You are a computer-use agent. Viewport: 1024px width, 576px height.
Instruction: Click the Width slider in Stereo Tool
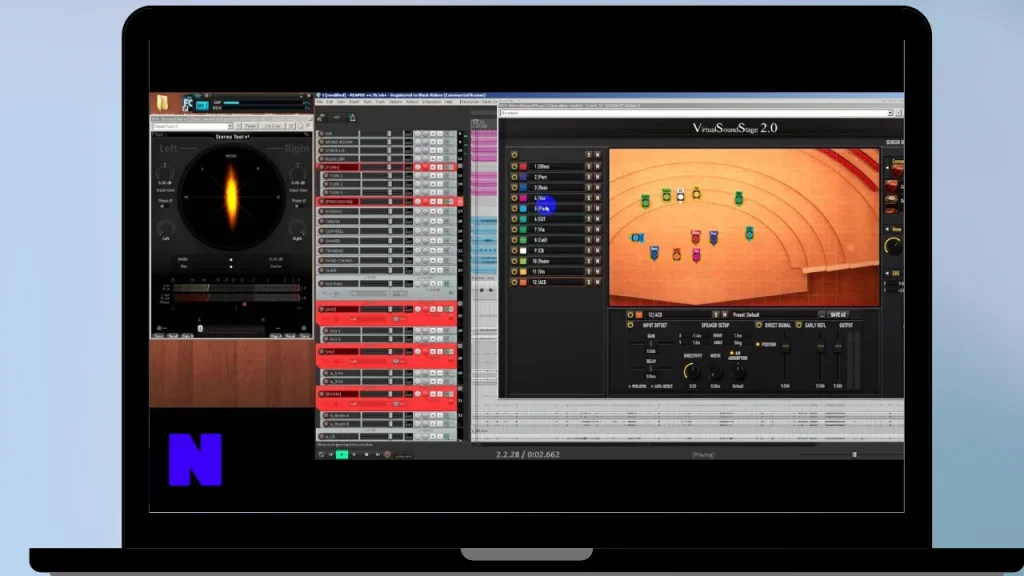(x=231, y=260)
